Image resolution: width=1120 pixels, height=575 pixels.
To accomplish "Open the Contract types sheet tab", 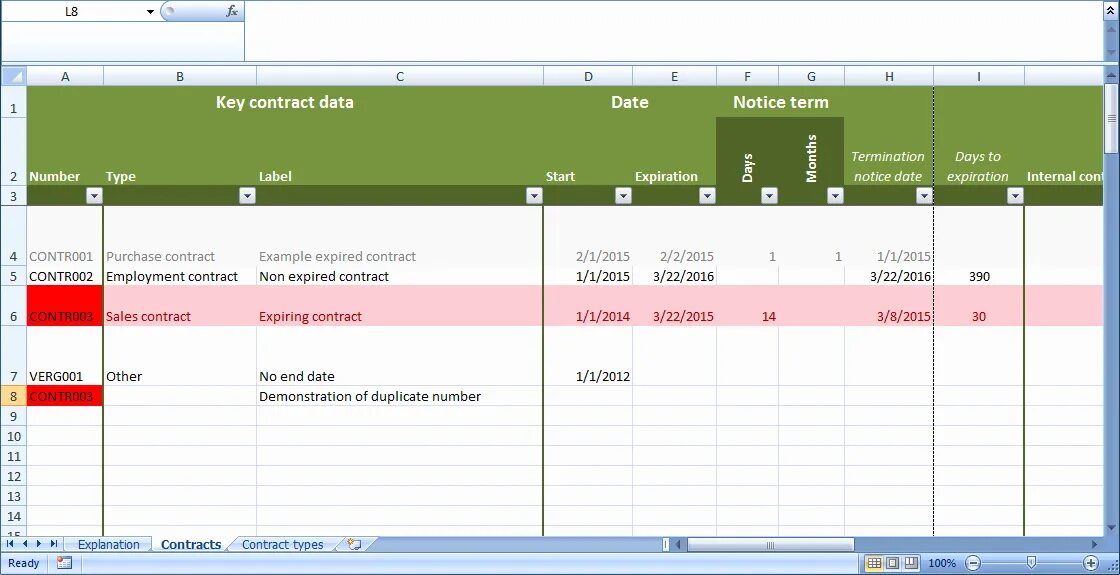I will 283,544.
